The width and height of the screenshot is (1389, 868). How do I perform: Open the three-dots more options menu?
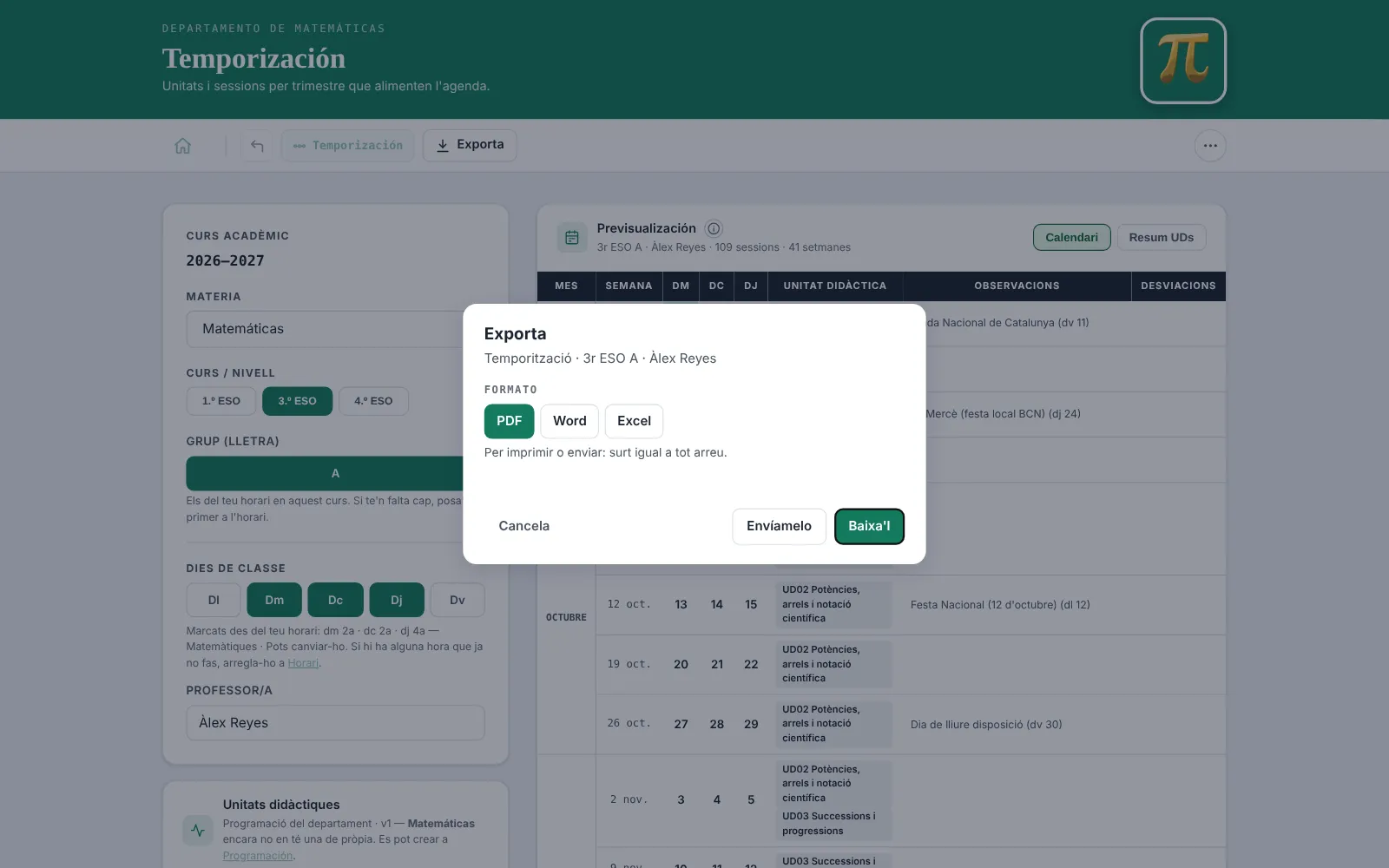click(1210, 146)
